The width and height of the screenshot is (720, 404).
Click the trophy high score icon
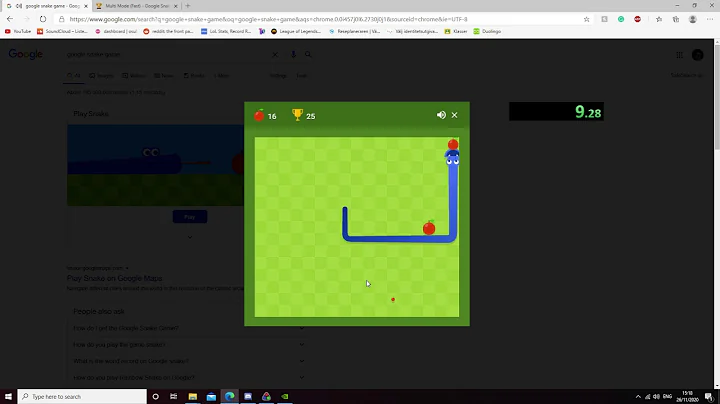point(297,115)
